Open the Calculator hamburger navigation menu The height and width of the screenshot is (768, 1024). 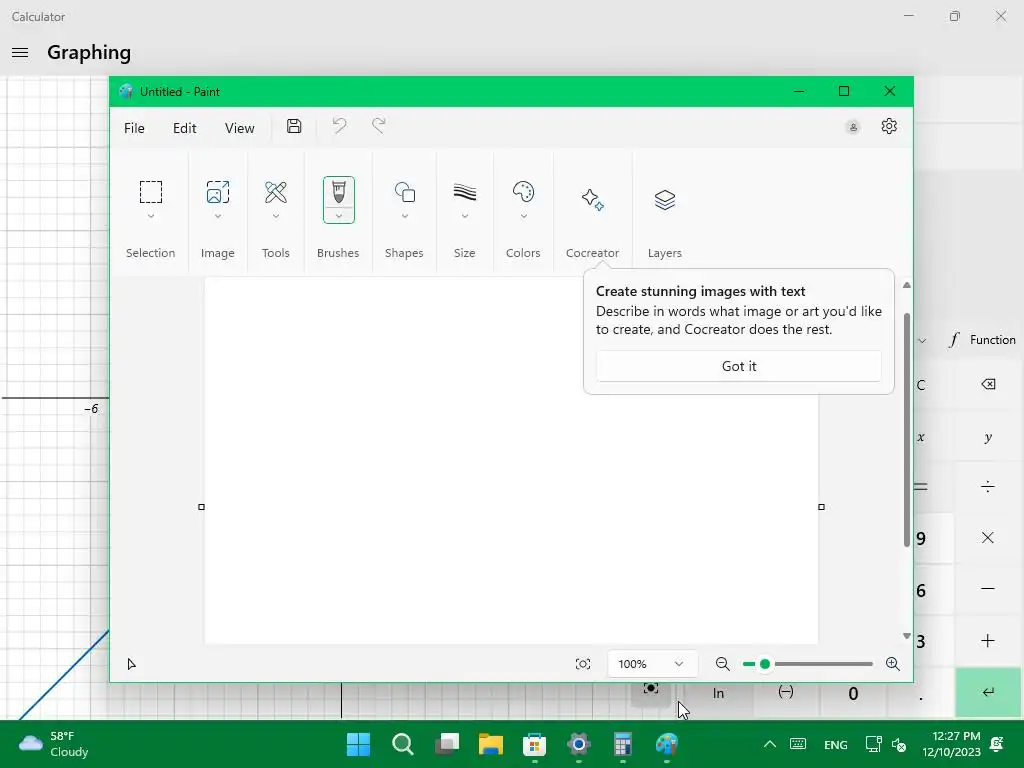20,52
